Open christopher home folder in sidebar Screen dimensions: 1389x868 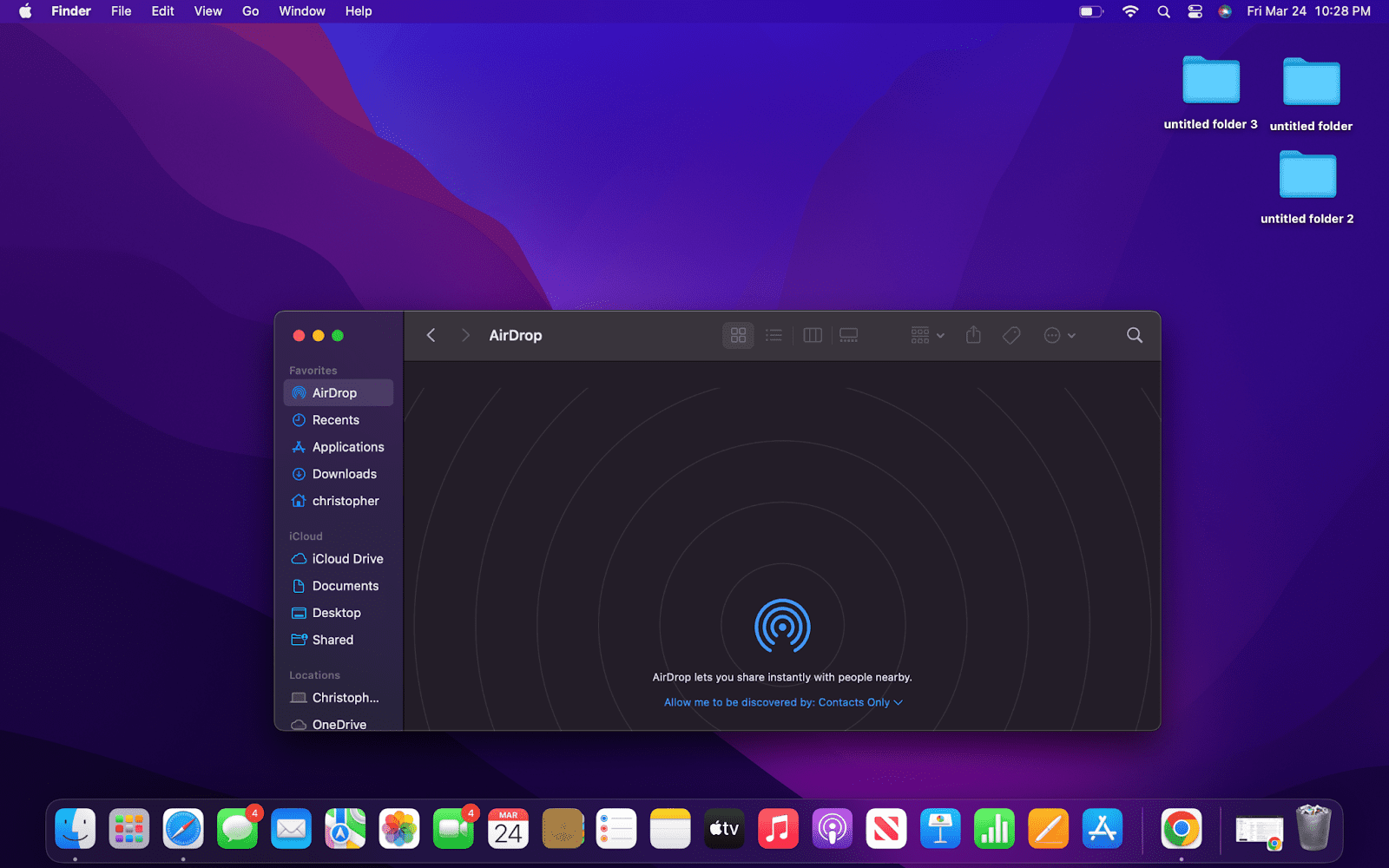point(339,501)
